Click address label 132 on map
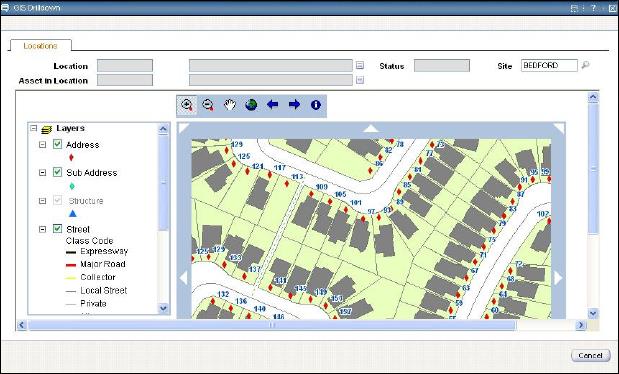The height and width of the screenshot is (374, 619). [x=223, y=294]
